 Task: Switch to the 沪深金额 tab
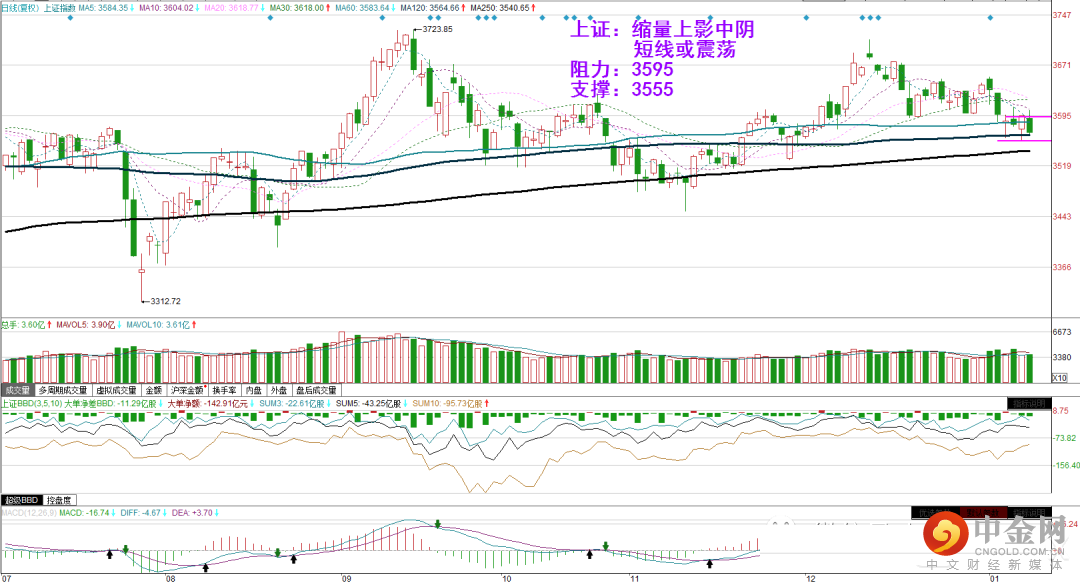click(187, 390)
